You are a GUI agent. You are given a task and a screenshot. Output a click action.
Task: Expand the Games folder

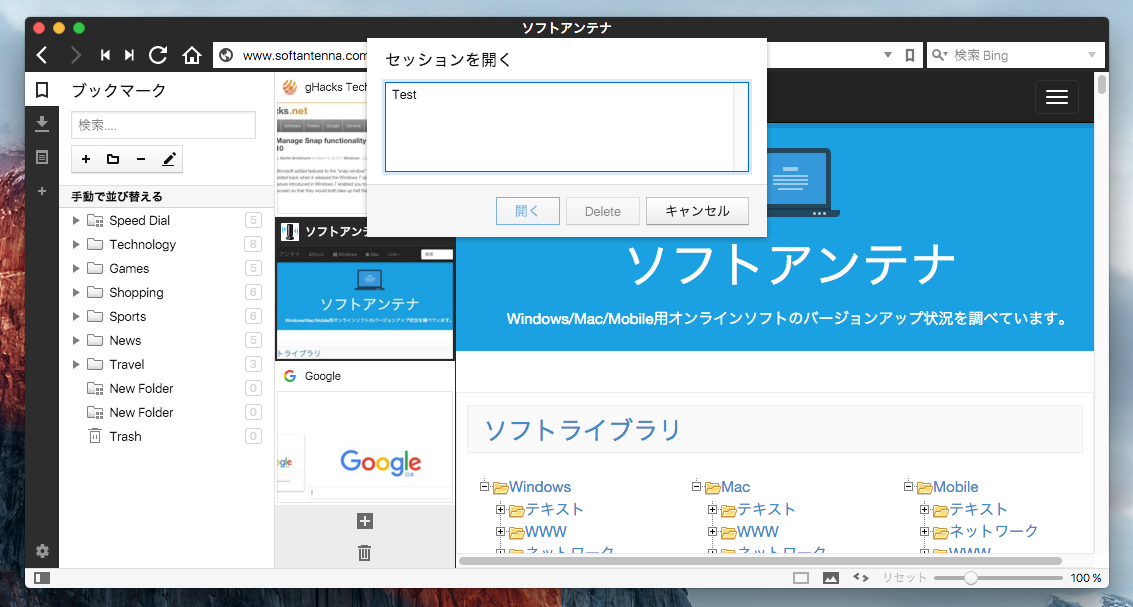click(x=77, y=268)
